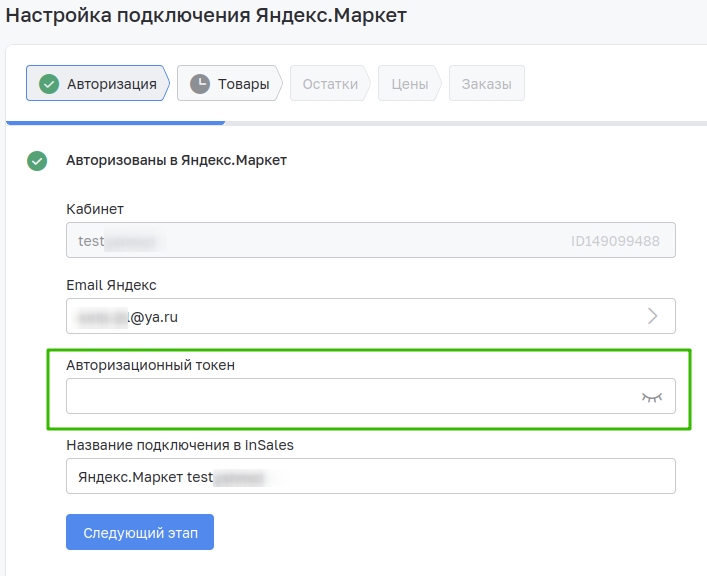Click the Авторизационный токен label
This screenshot has height=576, width=707.
(x=151, y=365)
